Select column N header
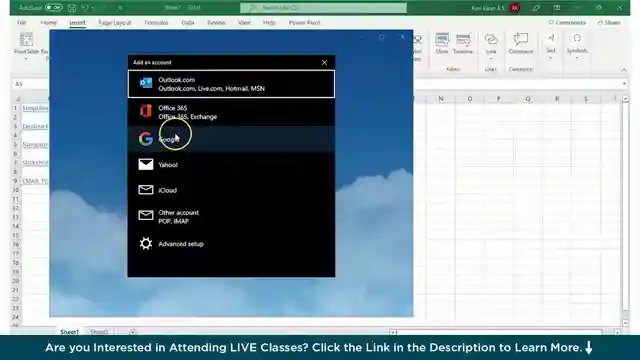 pyautogui.click(x=441, y=99)
